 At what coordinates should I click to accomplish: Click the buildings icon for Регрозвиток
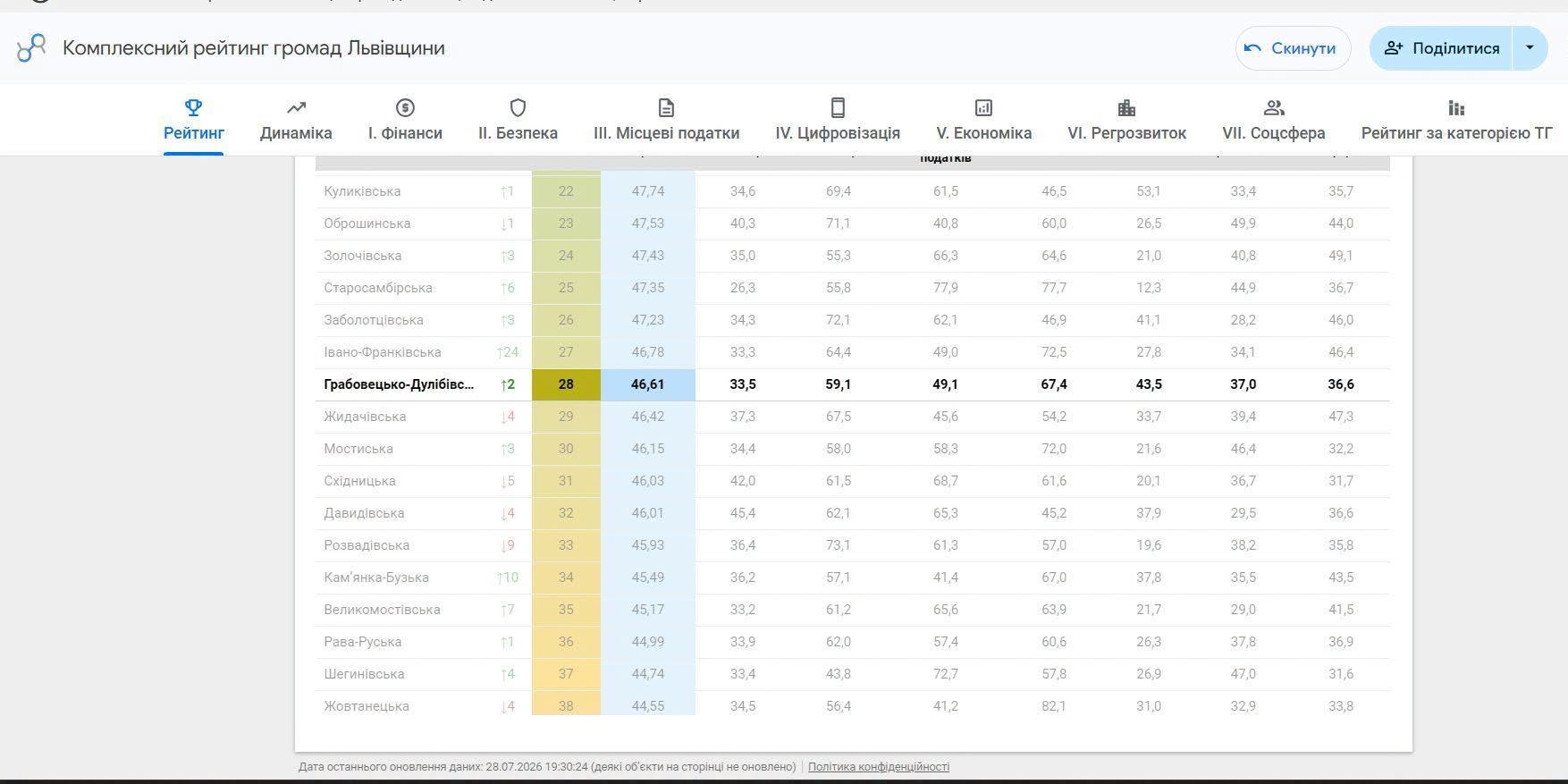[1126, 108]
